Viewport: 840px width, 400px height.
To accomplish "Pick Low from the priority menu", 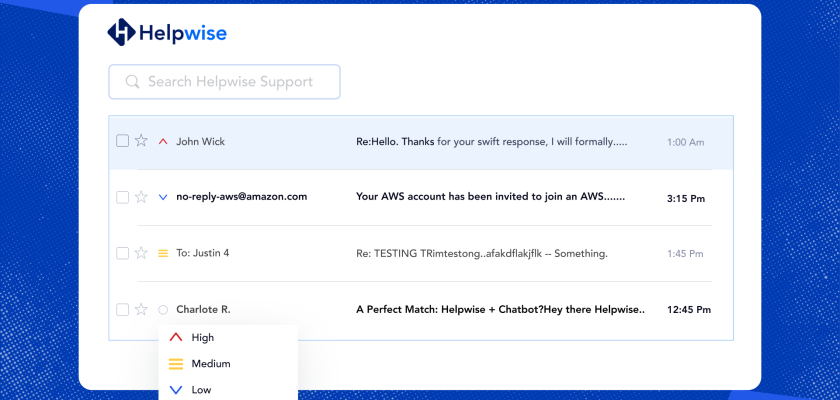I will click(x=201, y=390).
